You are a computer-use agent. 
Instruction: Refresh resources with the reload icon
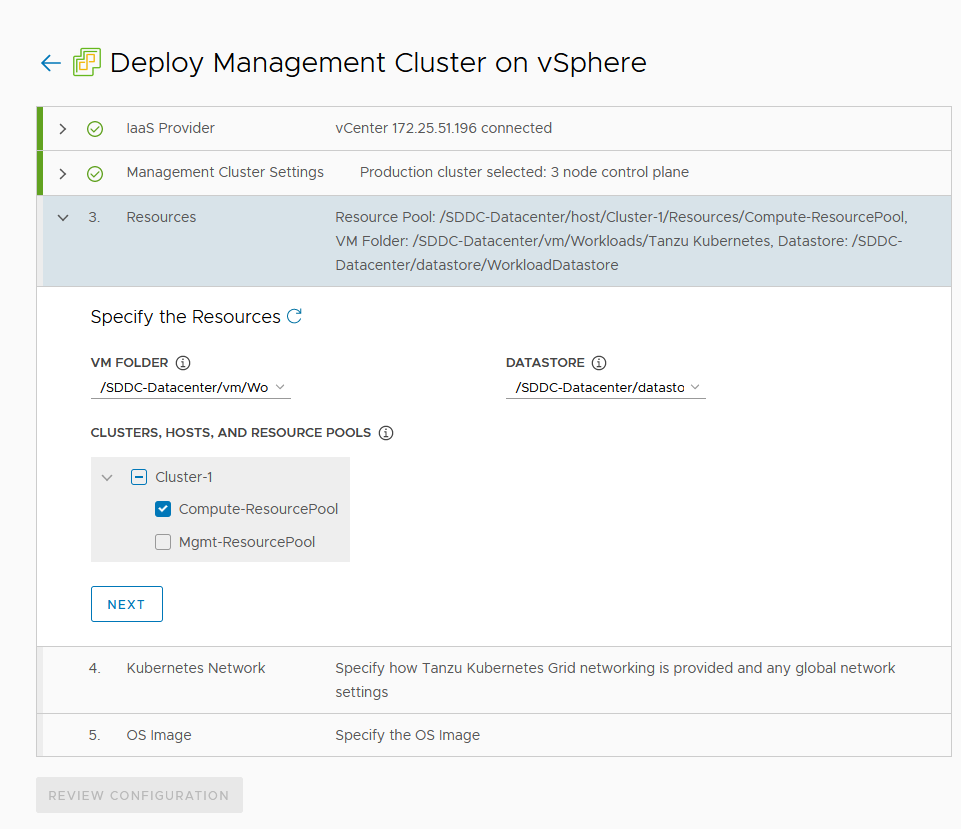coord(295,316)
